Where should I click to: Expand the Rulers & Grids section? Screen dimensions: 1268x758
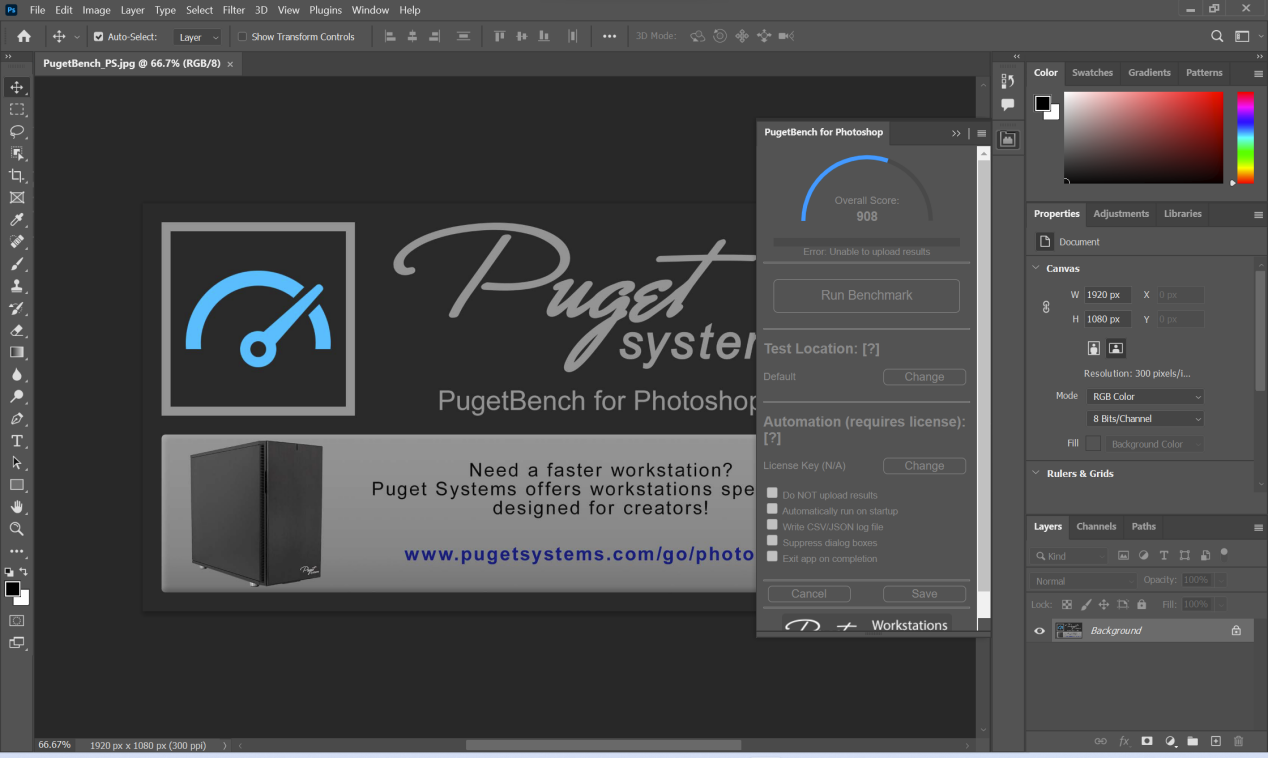click(x=1036, y=473)
